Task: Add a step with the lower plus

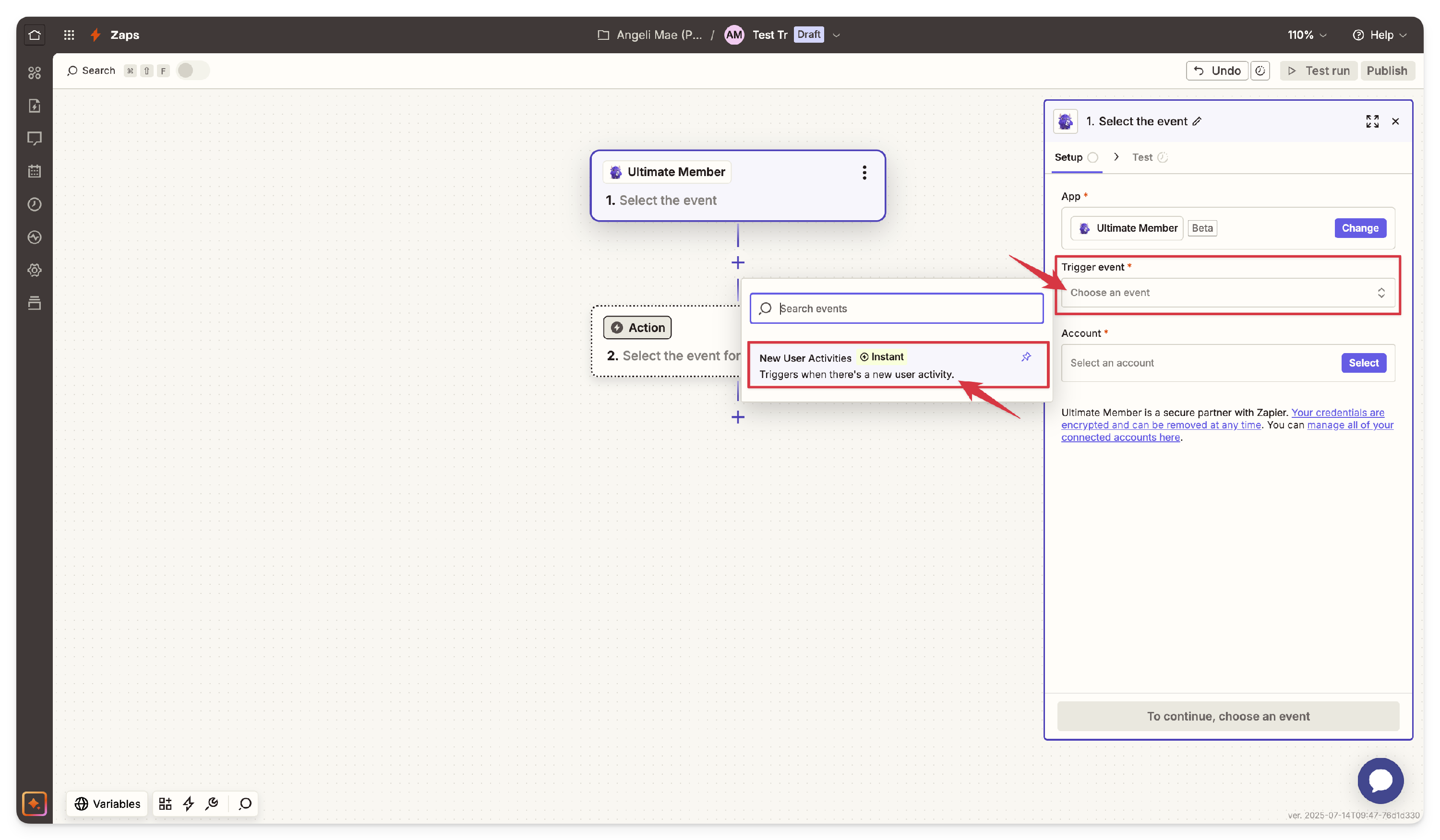Action: 738,417
